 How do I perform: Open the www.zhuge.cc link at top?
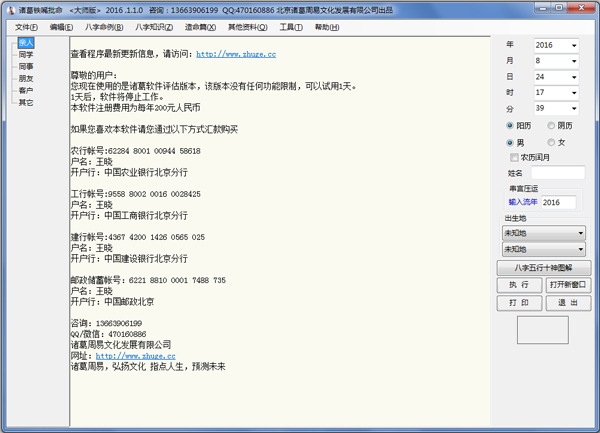click(x=236, y=54)
